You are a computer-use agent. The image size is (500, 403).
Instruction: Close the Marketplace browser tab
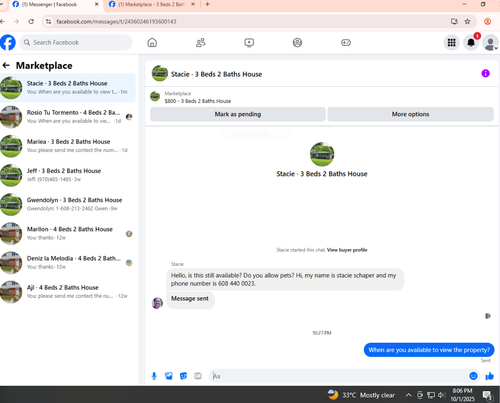[193, 4]
